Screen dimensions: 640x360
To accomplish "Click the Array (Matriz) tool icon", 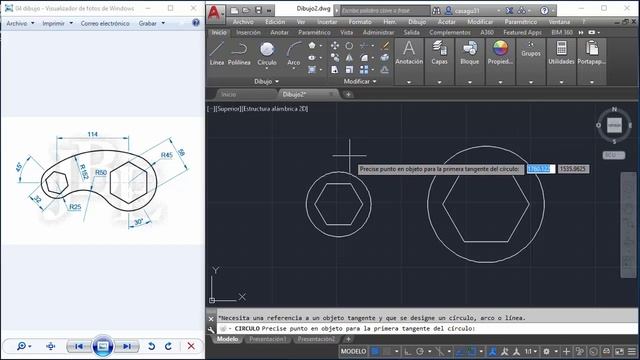I will pos(364,70).
